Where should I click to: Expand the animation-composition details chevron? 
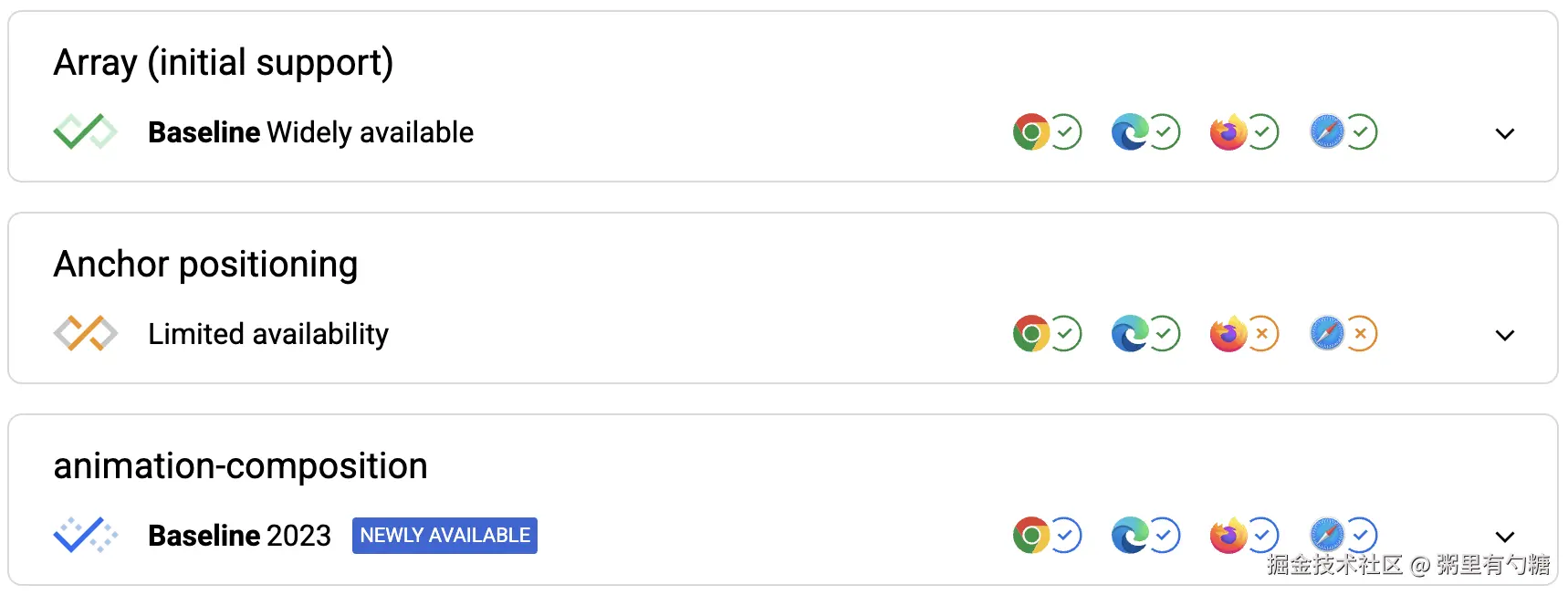click(x=1505, y=537)
